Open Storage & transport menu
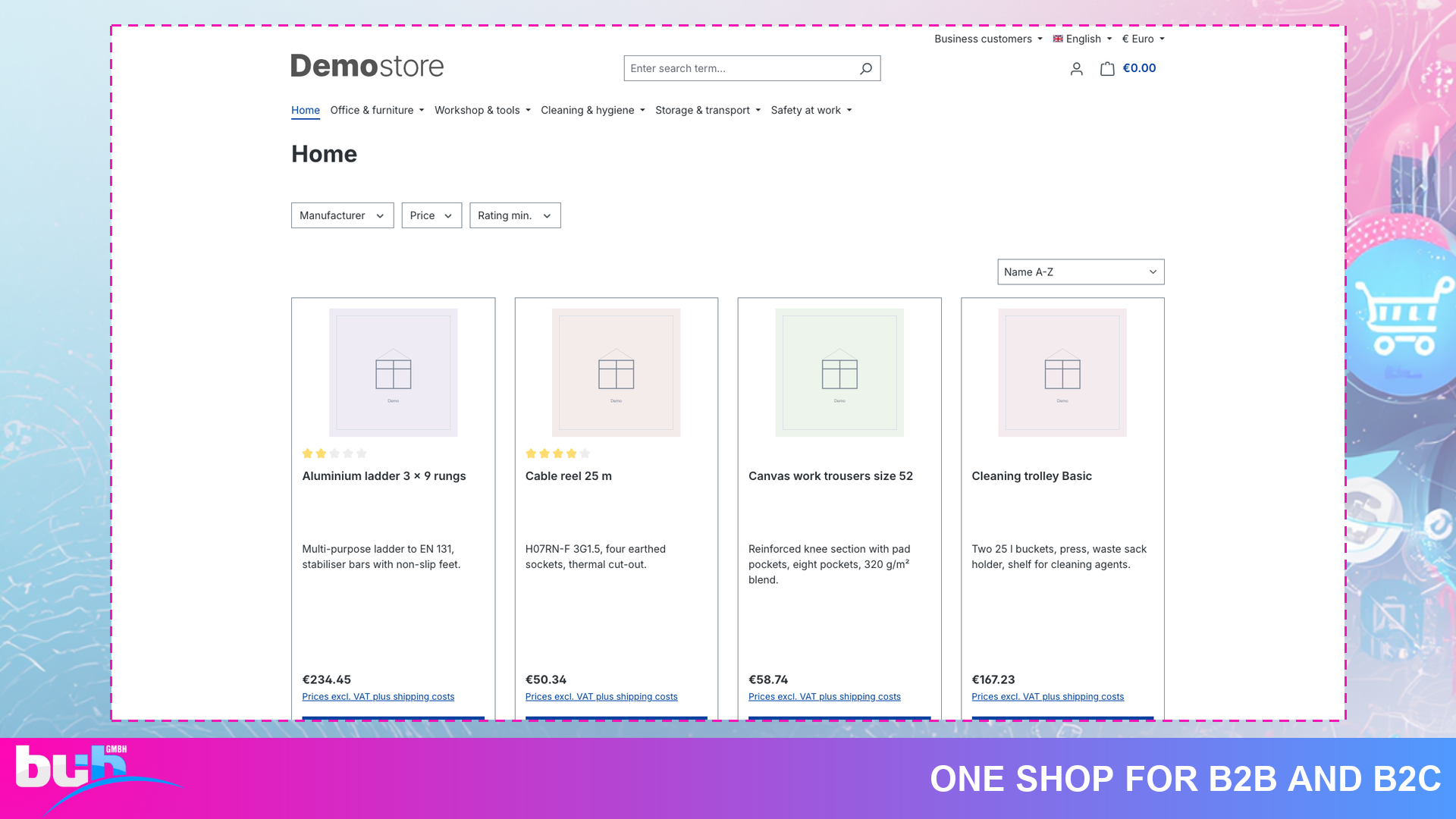The width and height of the screenshot is (1456, 819). (x=708, y=110)
